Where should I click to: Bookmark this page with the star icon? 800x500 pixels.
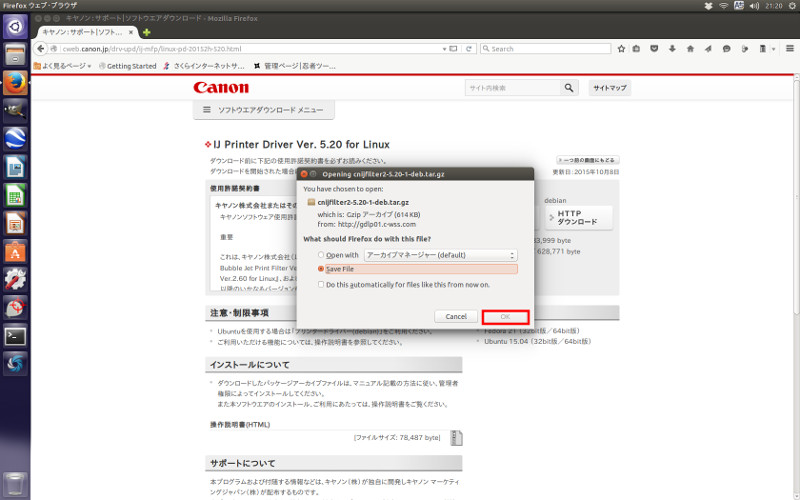coord(621,48)
